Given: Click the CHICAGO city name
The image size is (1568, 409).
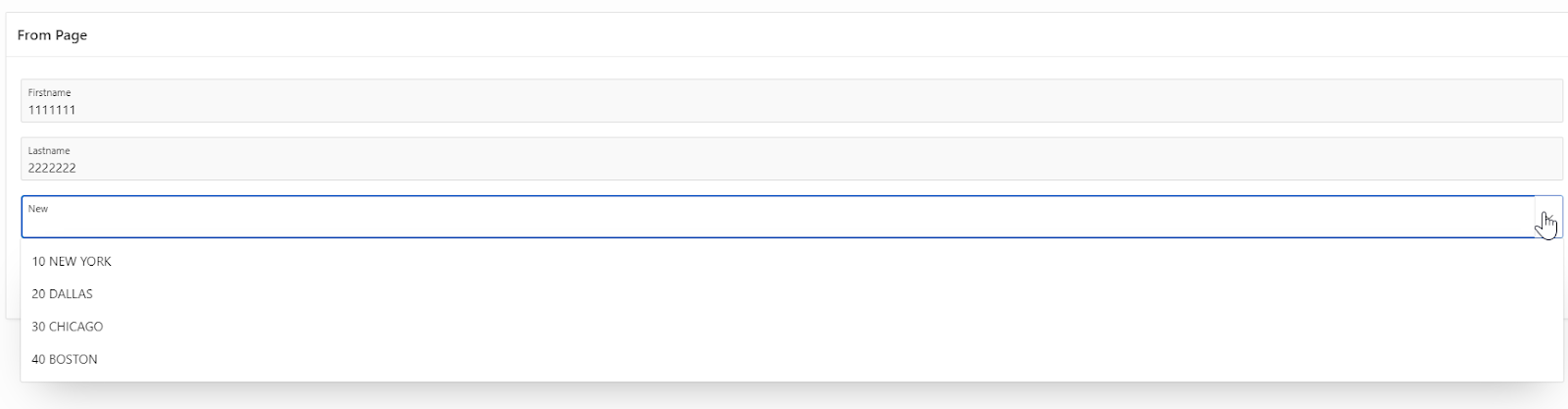Looking at the screenshot, I should pos(75,327).
